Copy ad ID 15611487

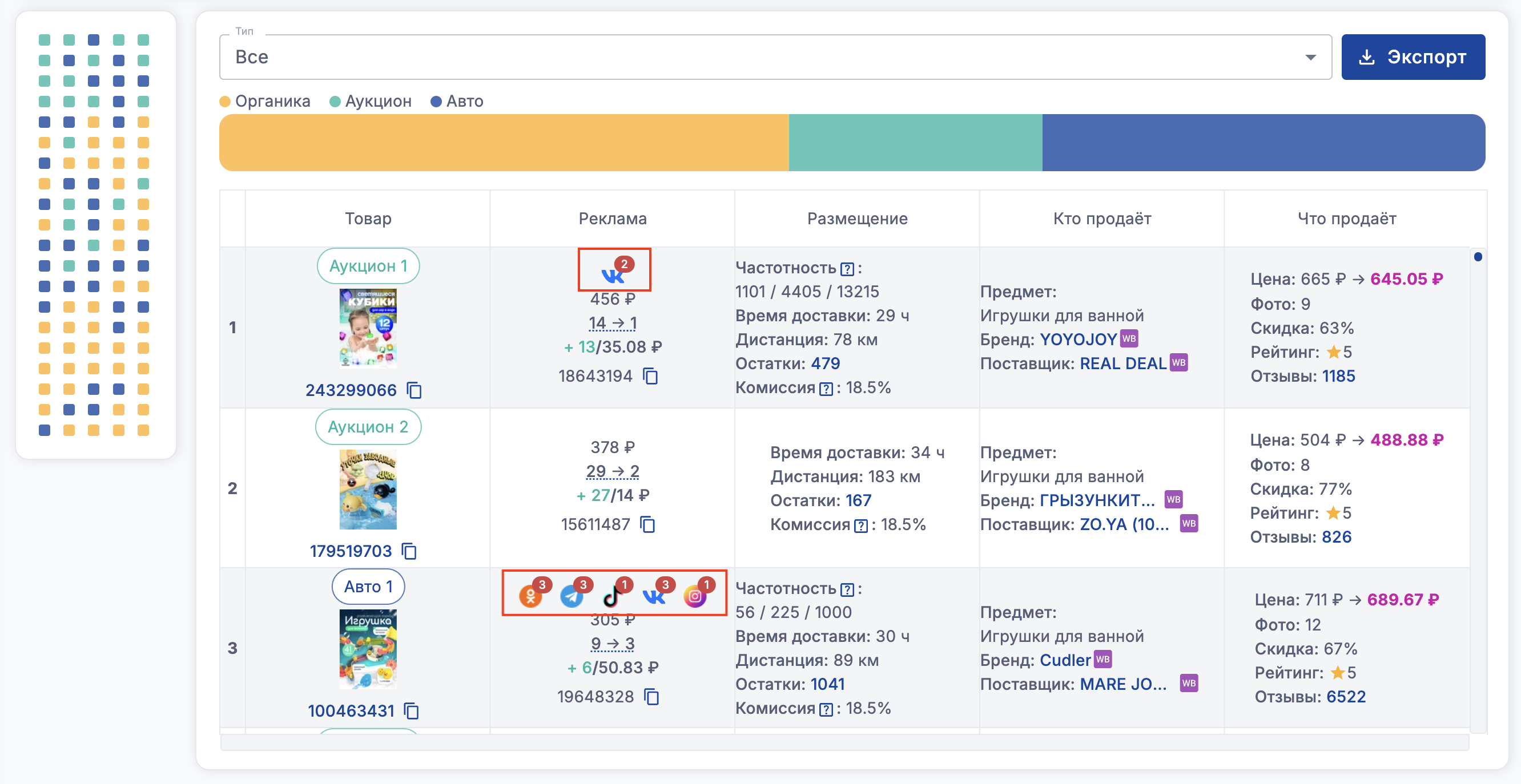[x=647, y=524]
